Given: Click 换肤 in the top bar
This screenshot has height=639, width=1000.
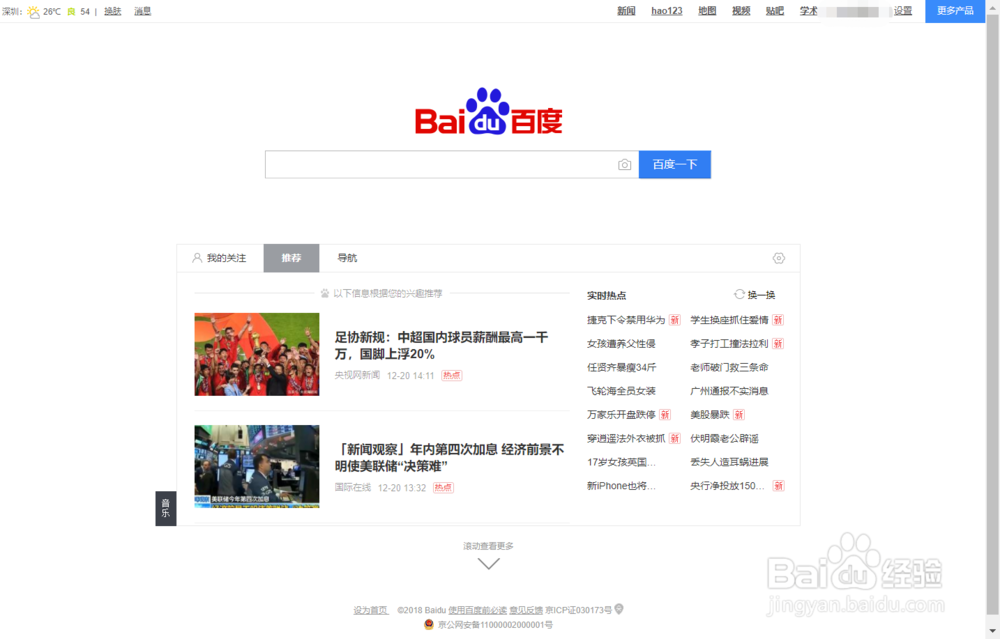Looking at the screenshot, I should tap(113, 11).
